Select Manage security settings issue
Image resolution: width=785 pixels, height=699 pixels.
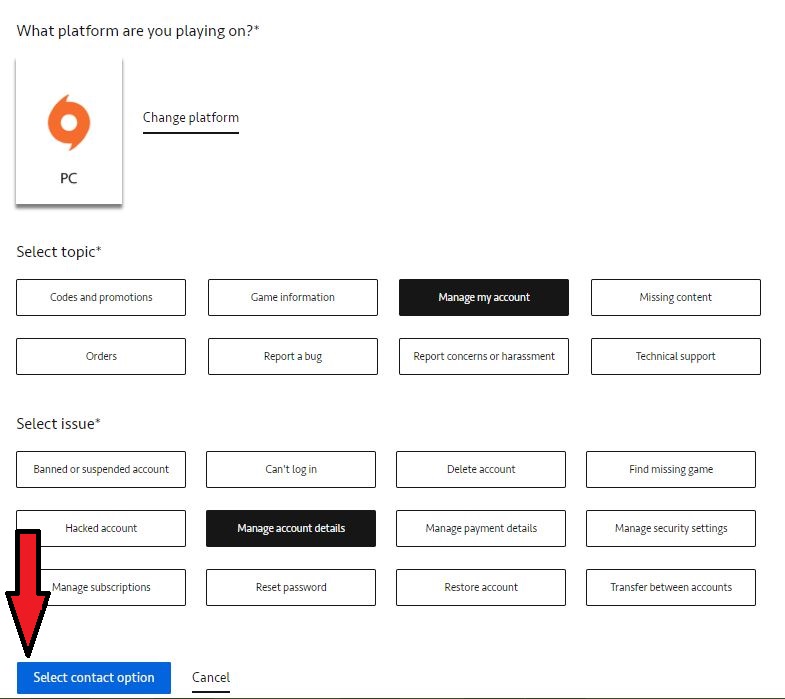[x=671, y=528]
